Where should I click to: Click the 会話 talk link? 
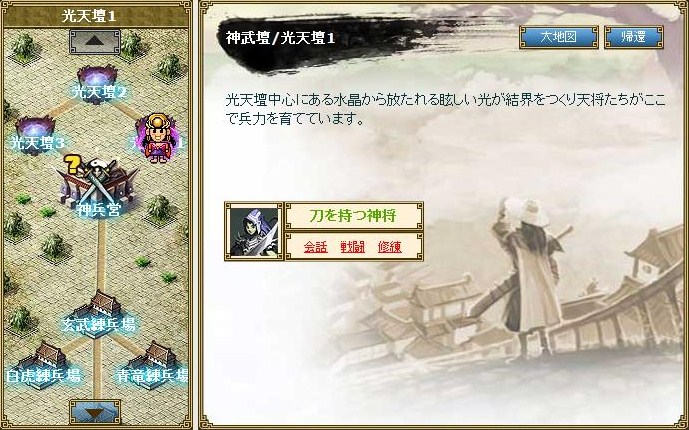(315, 247)
